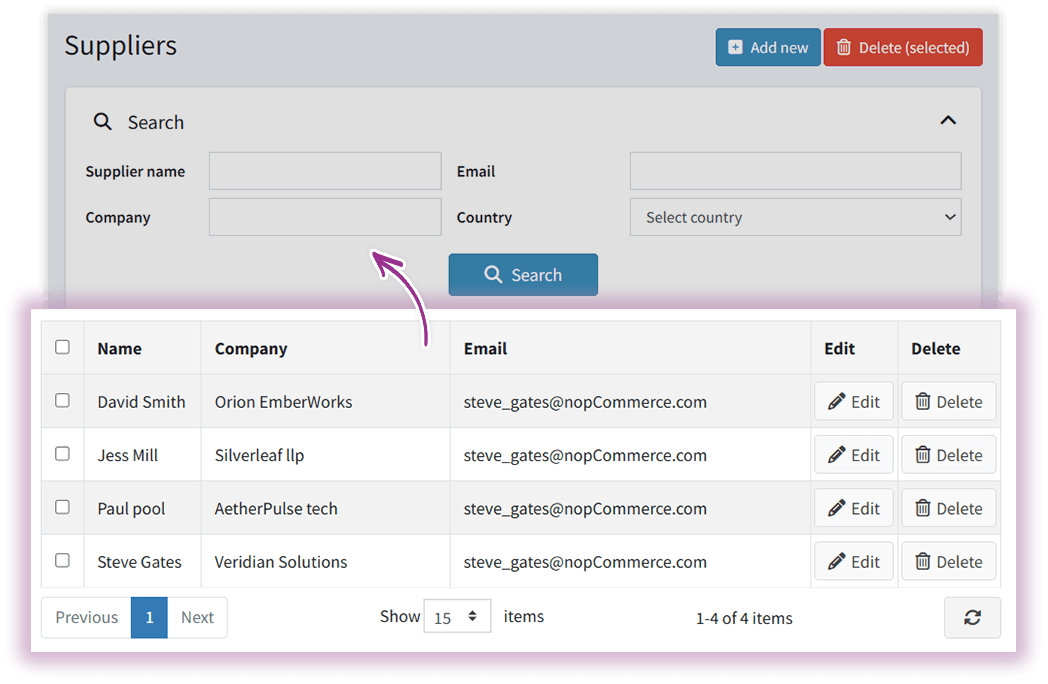Check the checkbox next to Steve Gates
The image size is (1048, 684).
point(62,561)
